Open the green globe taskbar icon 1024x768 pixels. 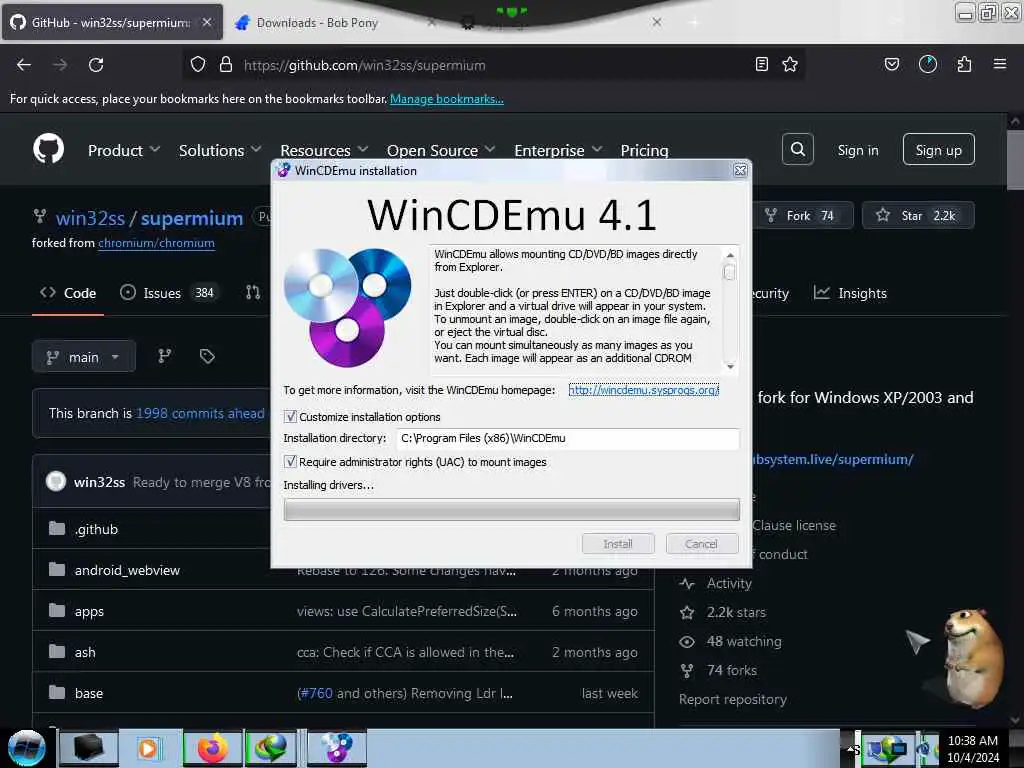click(272, 748)
